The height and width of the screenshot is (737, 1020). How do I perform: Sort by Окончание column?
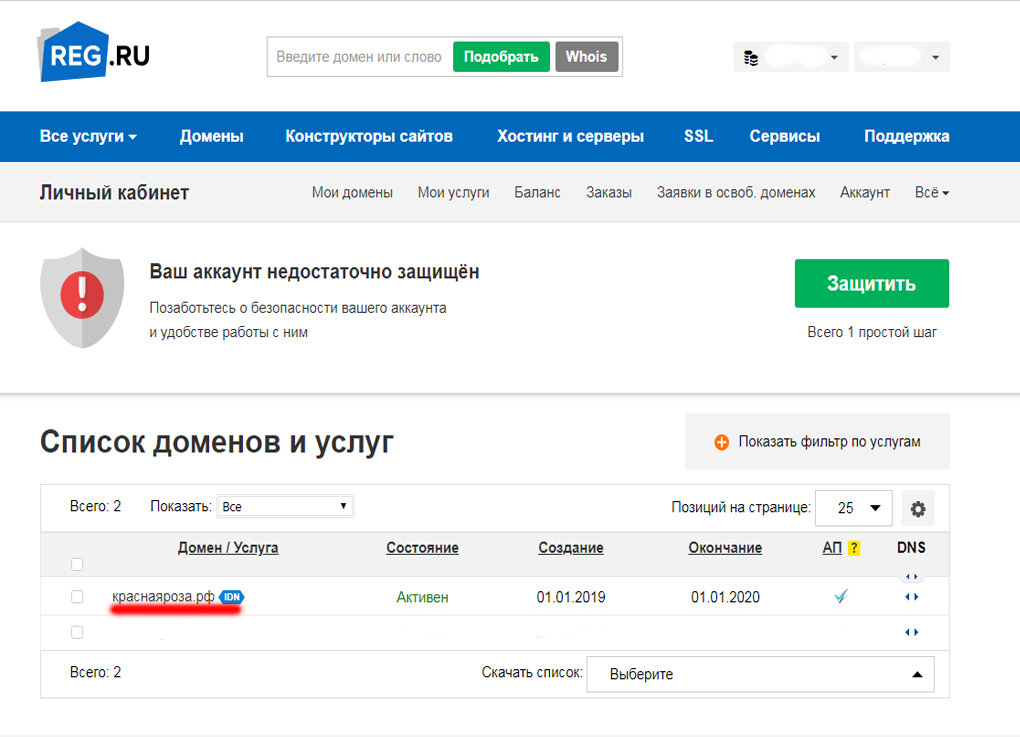tap(725, 548)
